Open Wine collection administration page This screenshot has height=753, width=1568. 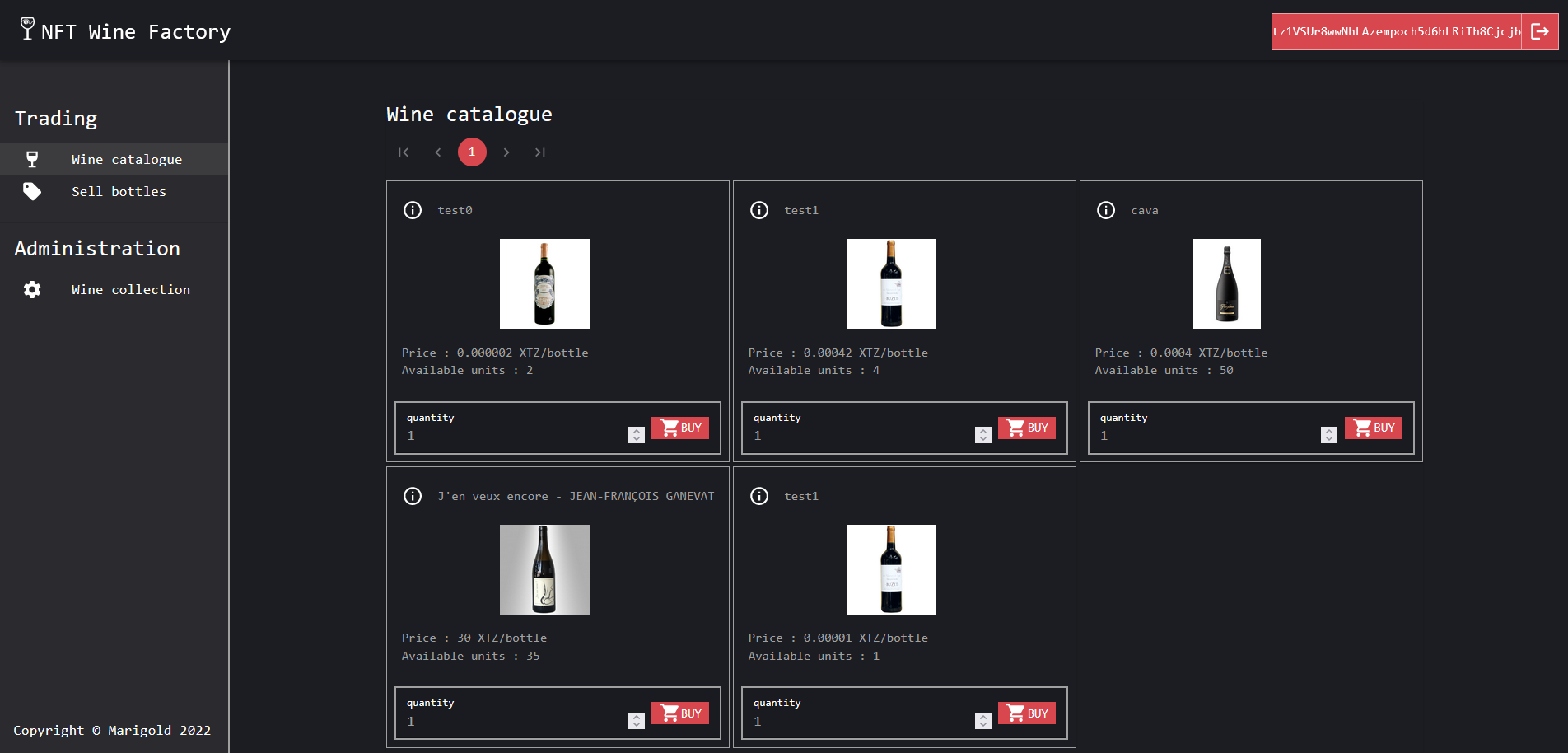point(130,289)
